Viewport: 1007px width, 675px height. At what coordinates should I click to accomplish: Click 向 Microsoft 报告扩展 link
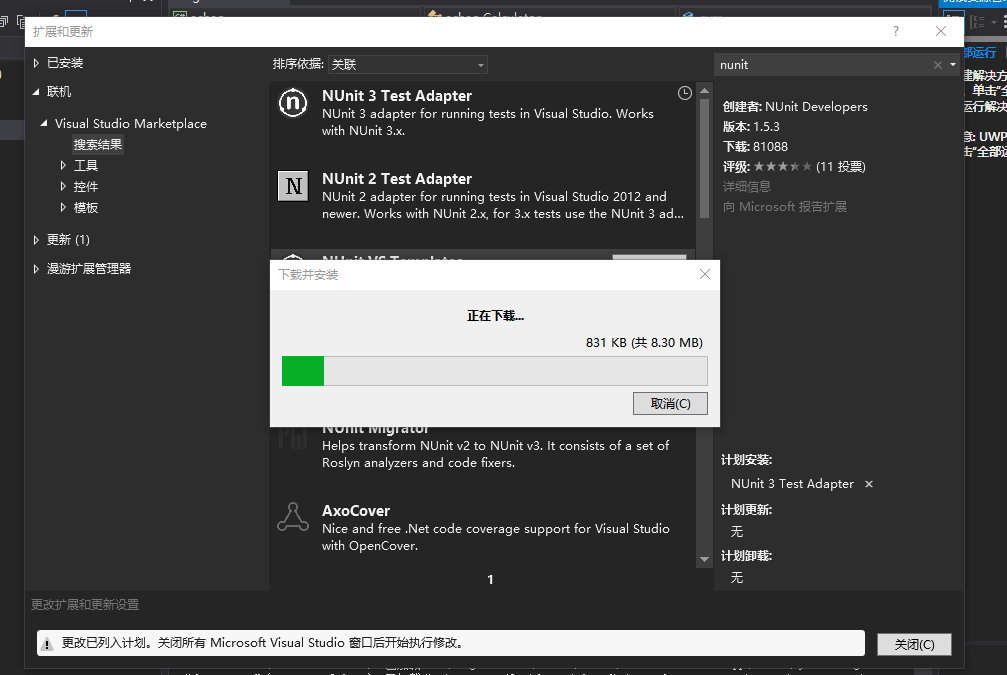[785, 207]
